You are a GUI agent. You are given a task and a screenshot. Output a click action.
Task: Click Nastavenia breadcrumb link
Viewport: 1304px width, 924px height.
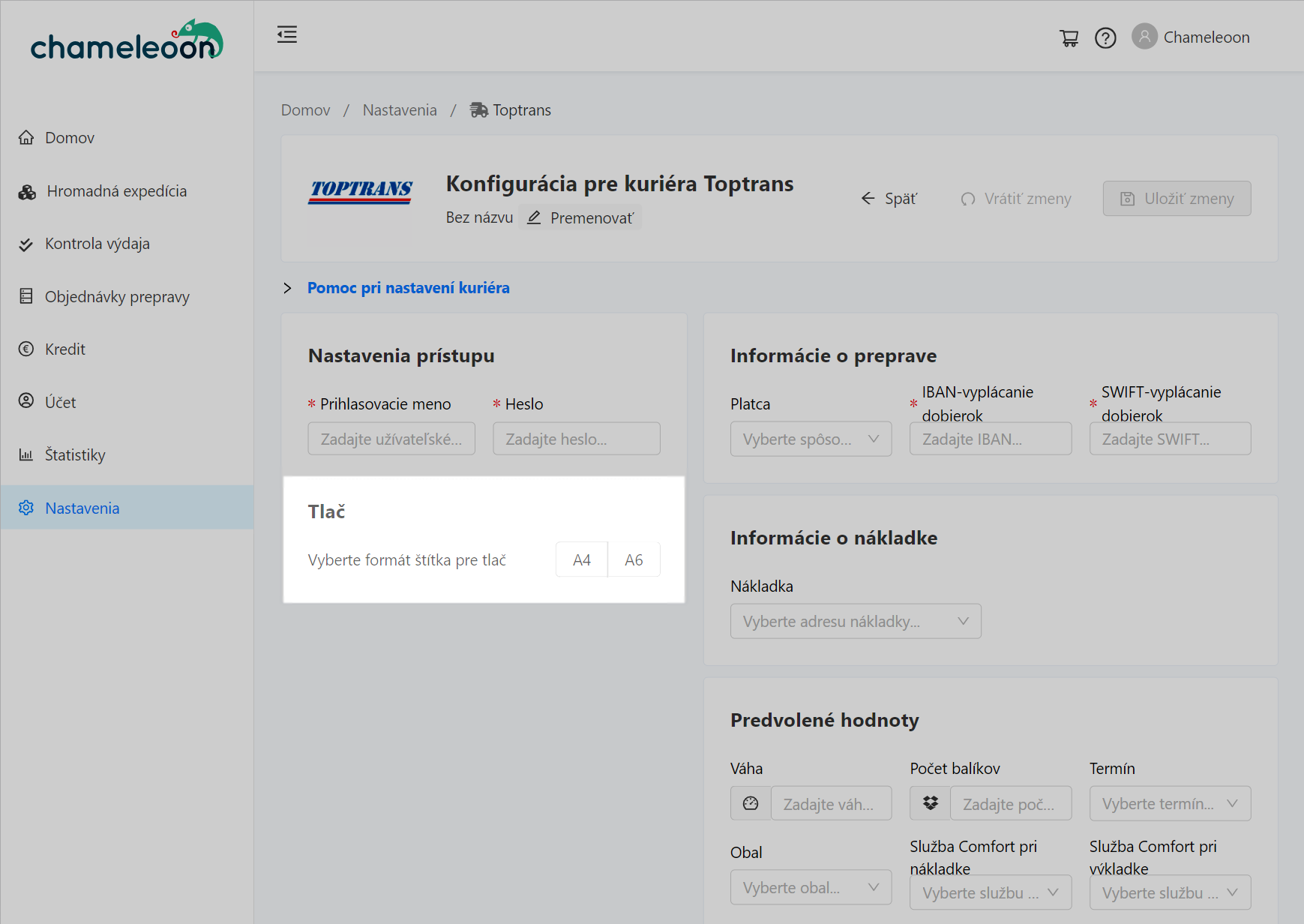point(399,110)
